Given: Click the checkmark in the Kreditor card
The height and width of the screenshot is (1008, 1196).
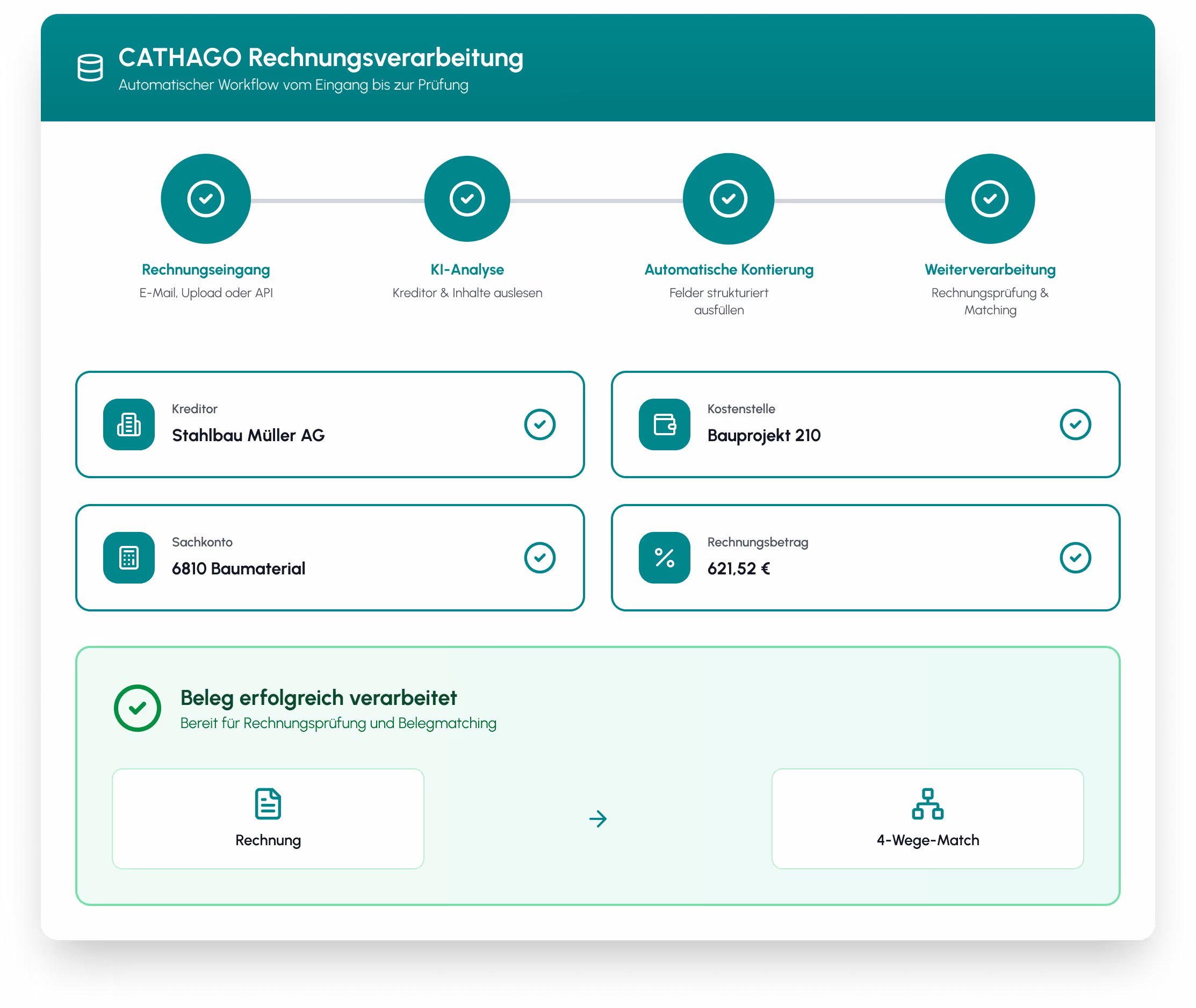Looking at the screenshot, I should point(539,424).
